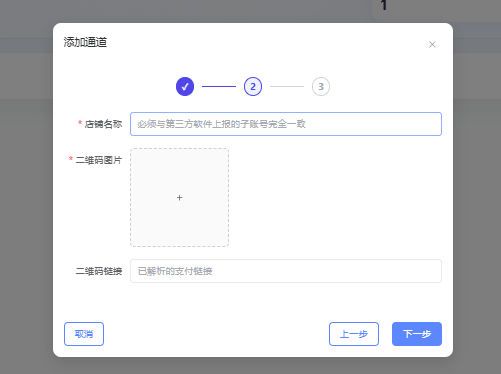Click the 添加通道 dialog title
The height and width of the screenshot is (374, 501).
(85, 42)
